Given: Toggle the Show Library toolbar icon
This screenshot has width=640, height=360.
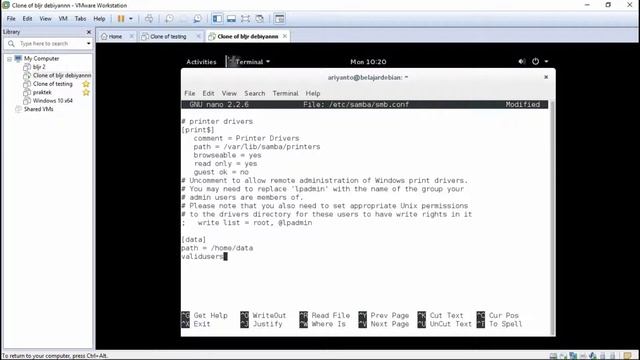Looking at the screenshot, I should [x=217, y=19].
